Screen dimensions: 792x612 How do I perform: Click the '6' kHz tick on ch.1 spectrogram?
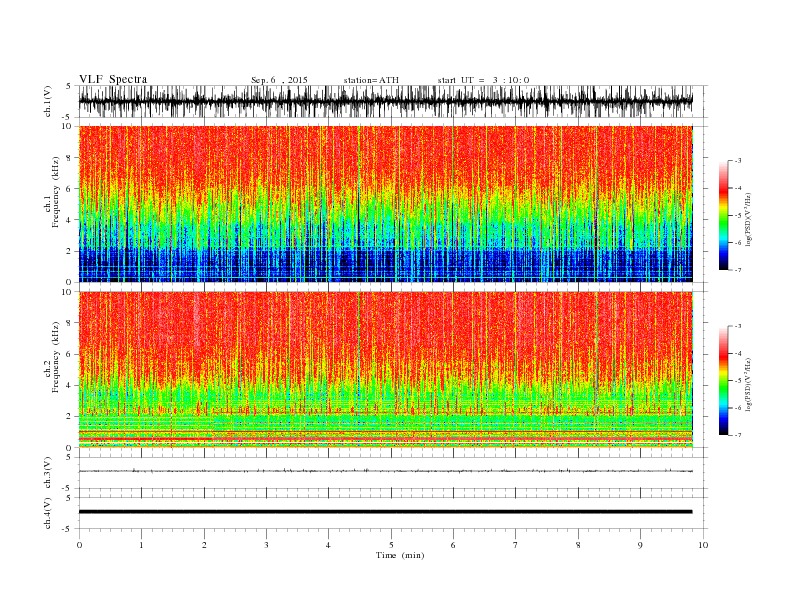(69, 189)
